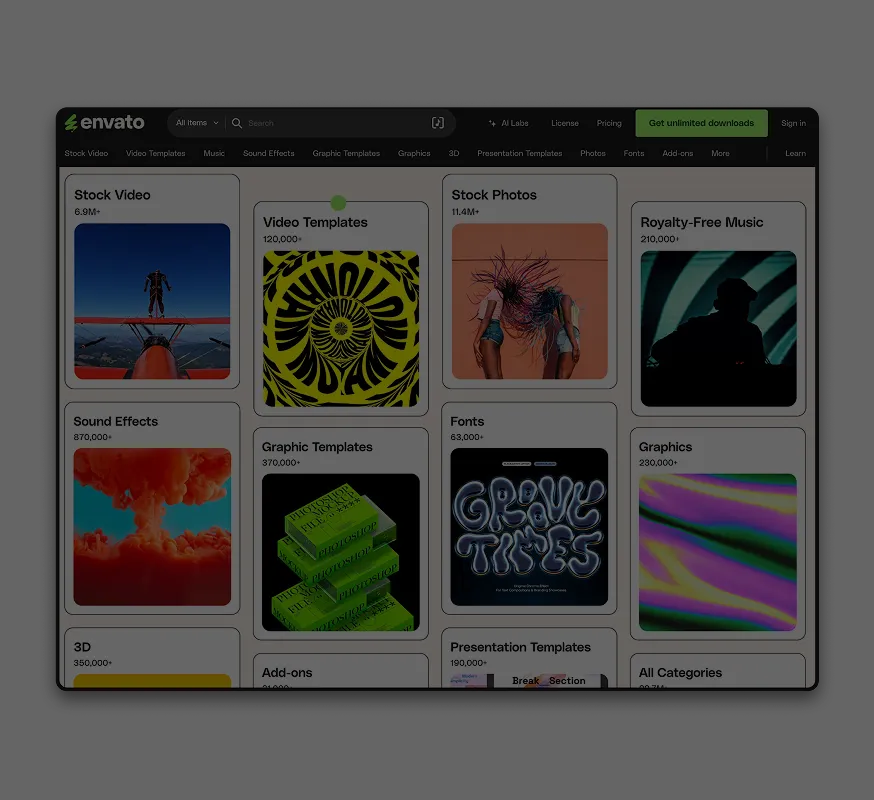Select 3D in navigation bar

click(454, 153)
